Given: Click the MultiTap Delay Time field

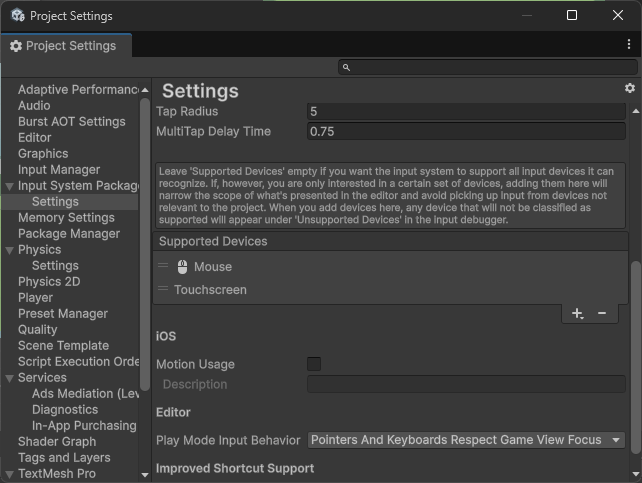Looking at the screenshot, I should pos(466,132).
